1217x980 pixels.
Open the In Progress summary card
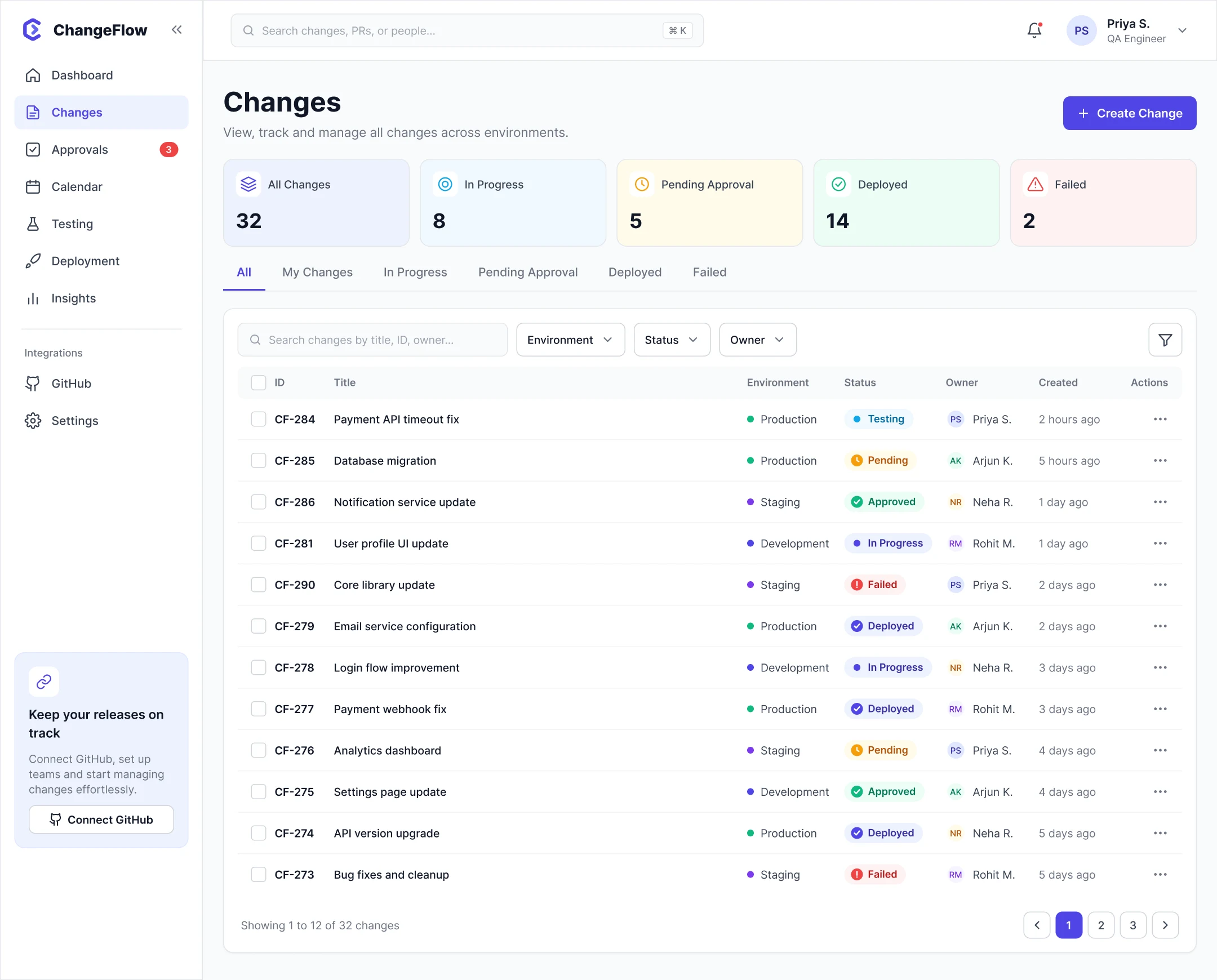click(512, 203)
